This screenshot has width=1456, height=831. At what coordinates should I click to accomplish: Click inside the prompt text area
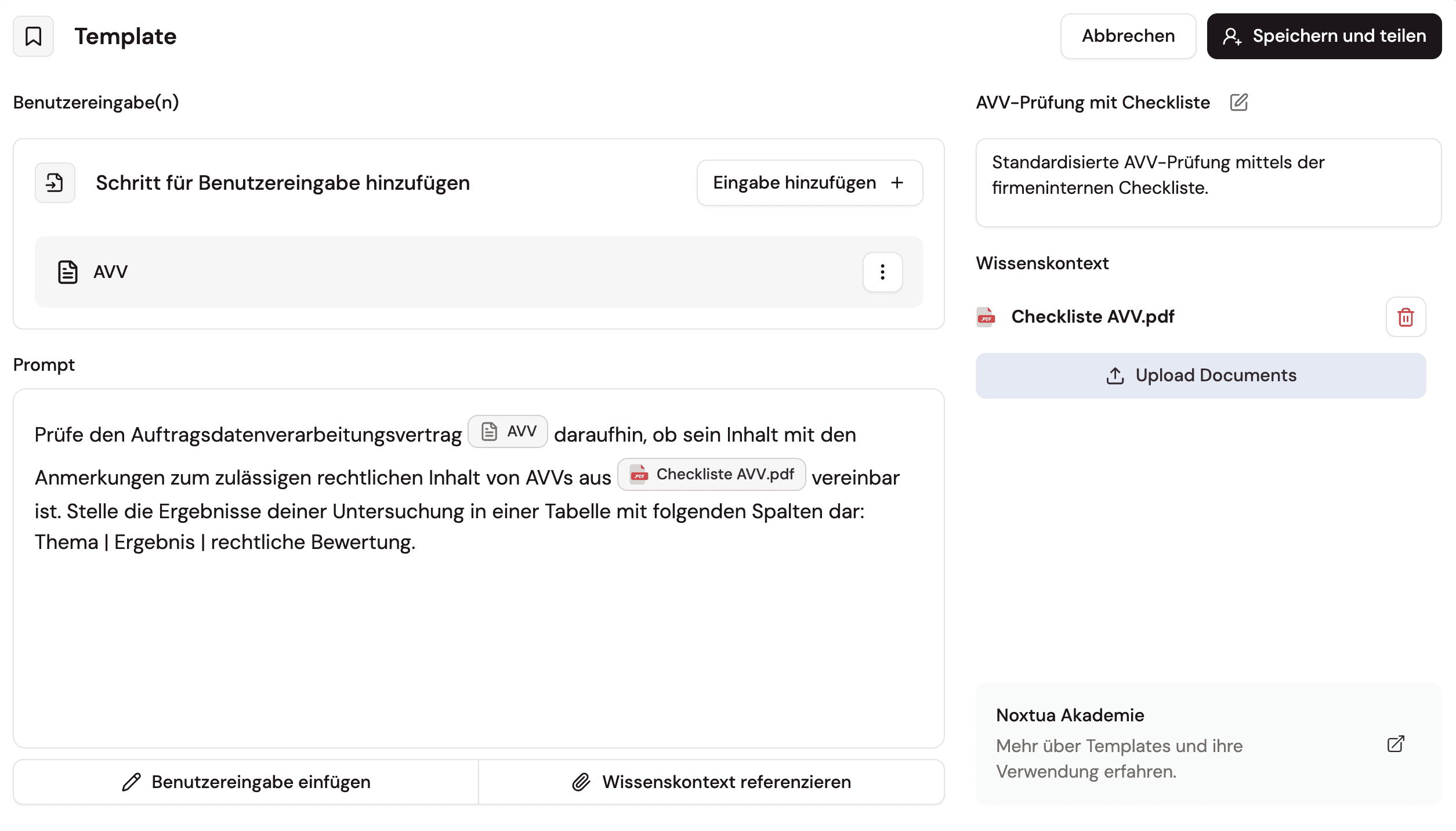tap(478, 638)
